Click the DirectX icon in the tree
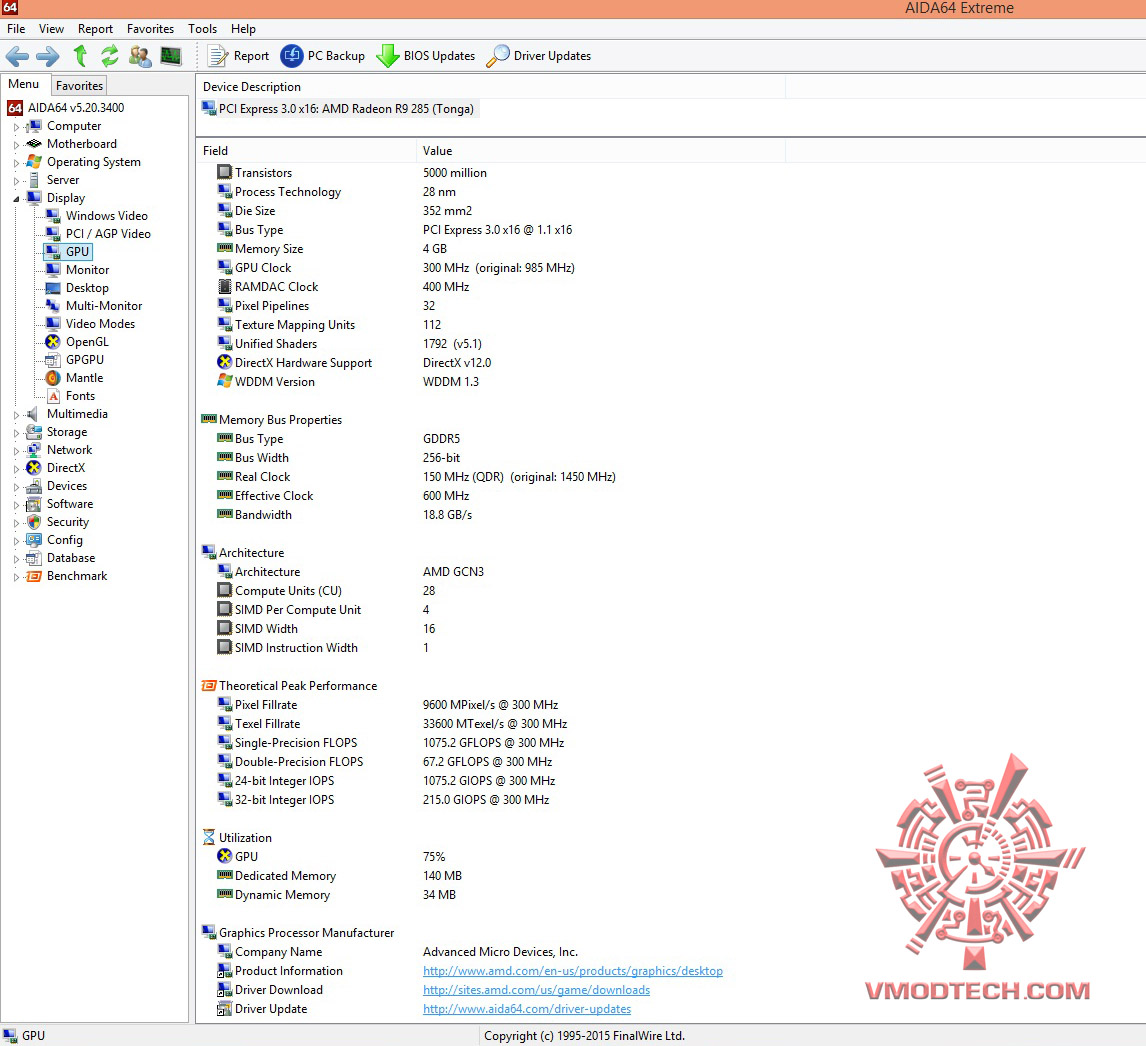Viewport: 1146px width, 1046px height. tap(34, 468)
